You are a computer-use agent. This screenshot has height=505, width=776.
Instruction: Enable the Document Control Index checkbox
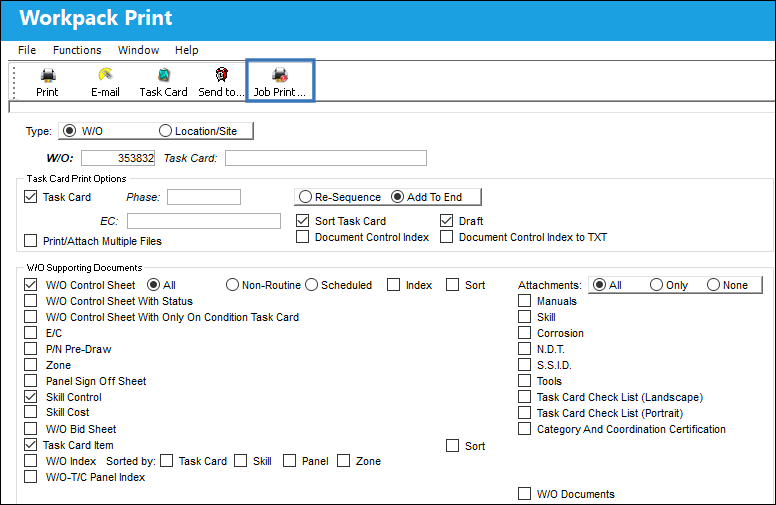[x=302, y=237]
